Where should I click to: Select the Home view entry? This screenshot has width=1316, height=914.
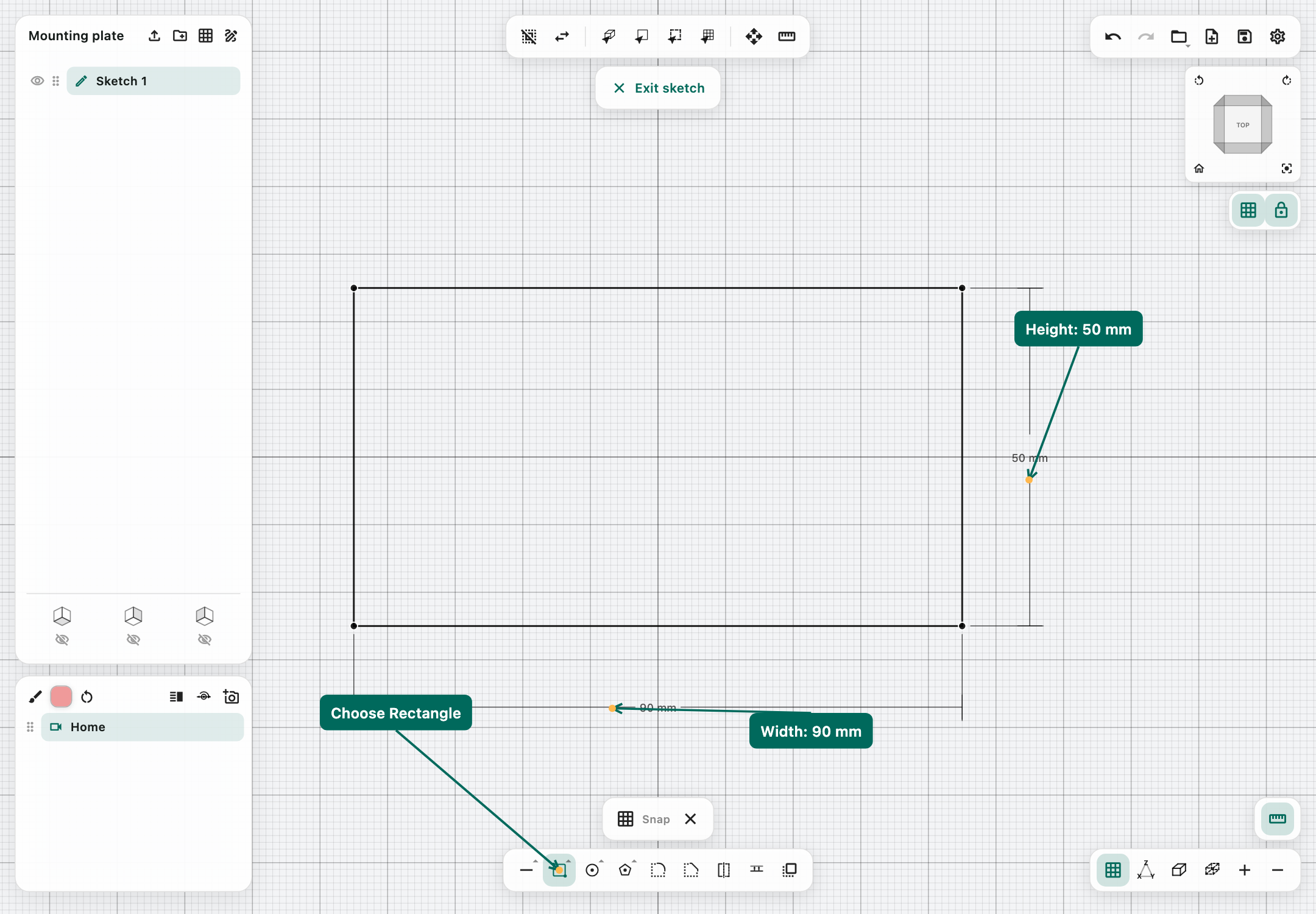coord(143,727)
